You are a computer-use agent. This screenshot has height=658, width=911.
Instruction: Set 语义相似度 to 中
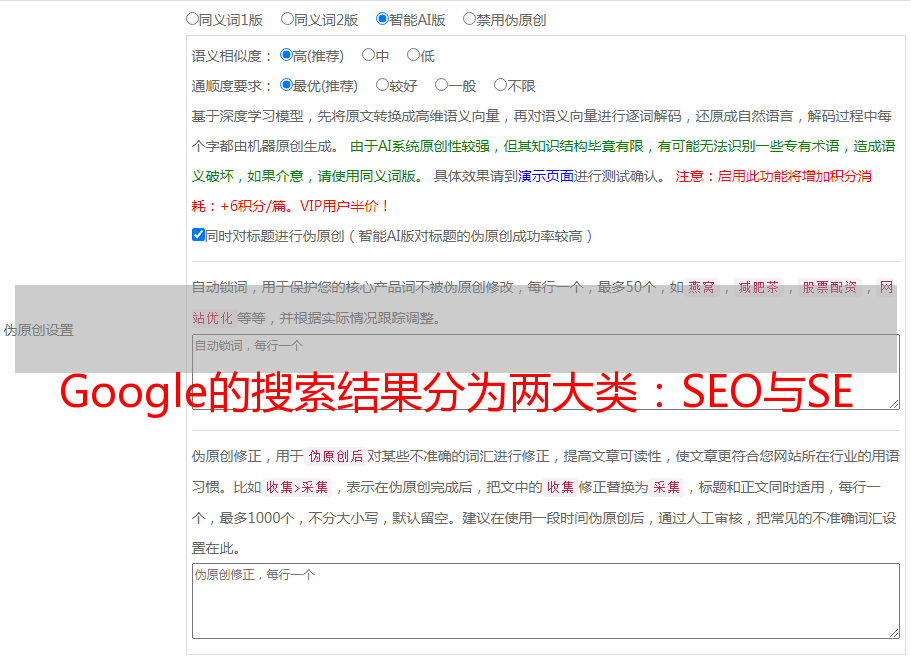click(368, 55)
